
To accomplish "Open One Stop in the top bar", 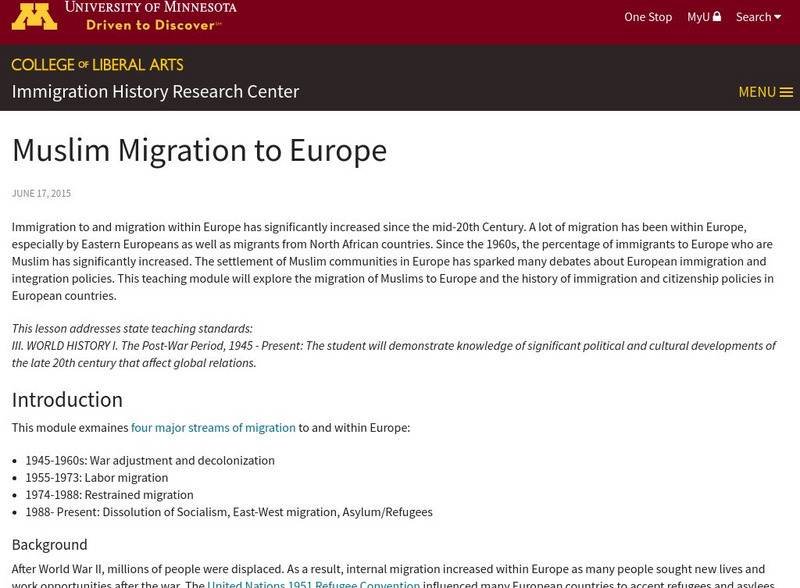I will tap(648, 16).
